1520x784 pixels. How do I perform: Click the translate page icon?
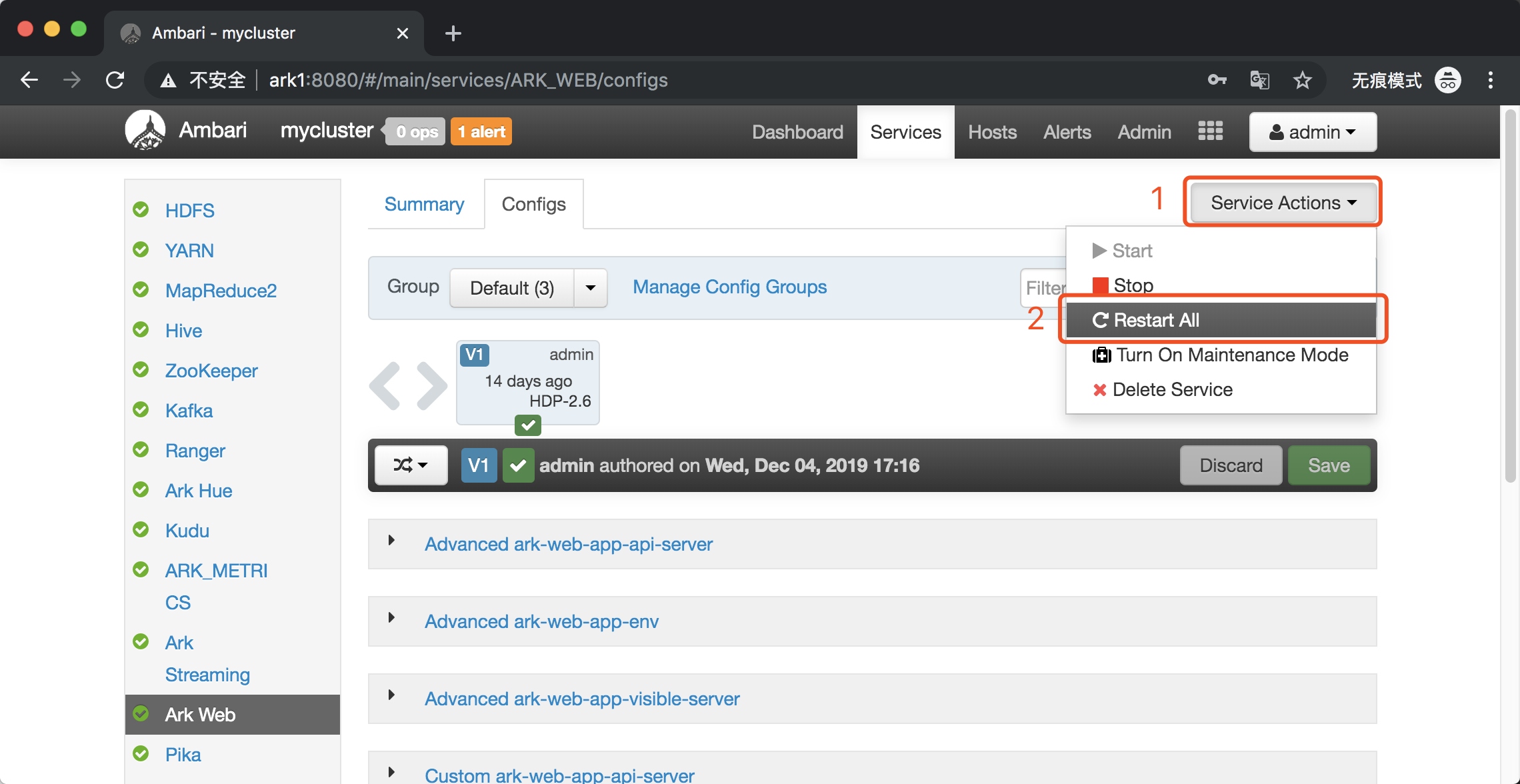click(1259, 80)
